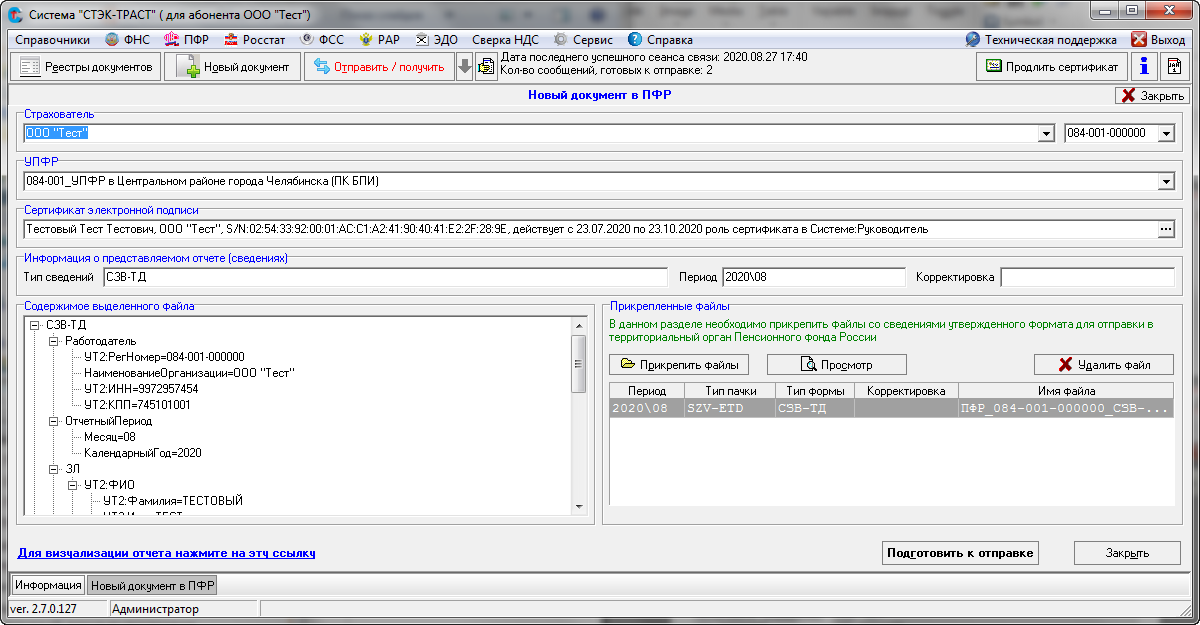Open the Сверка НДС menu
The width and height of the screenshot is (1200, 625).
click(x=505, y=40)
